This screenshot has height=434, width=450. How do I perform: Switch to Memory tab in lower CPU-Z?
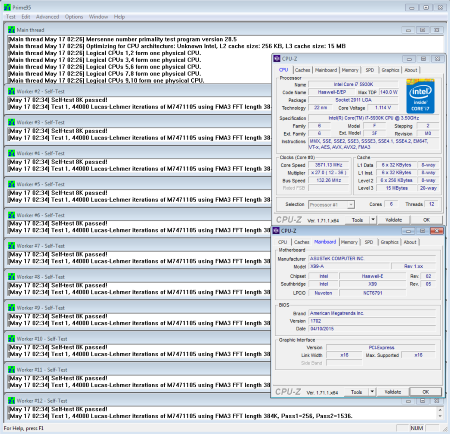tap(349, 242)
